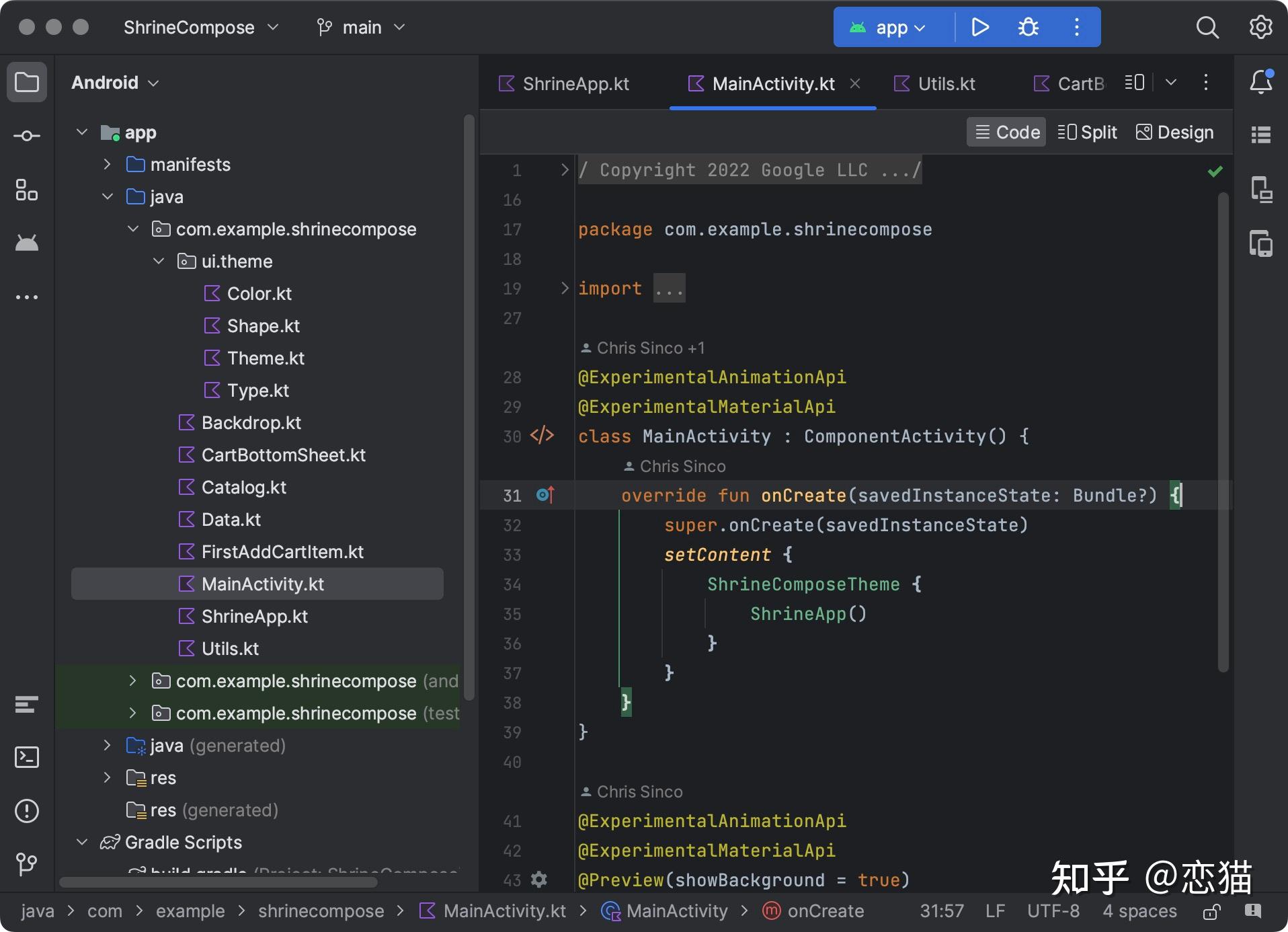Open the Problems tool window
Screen dimensions: 1288x932
point(27,811)
